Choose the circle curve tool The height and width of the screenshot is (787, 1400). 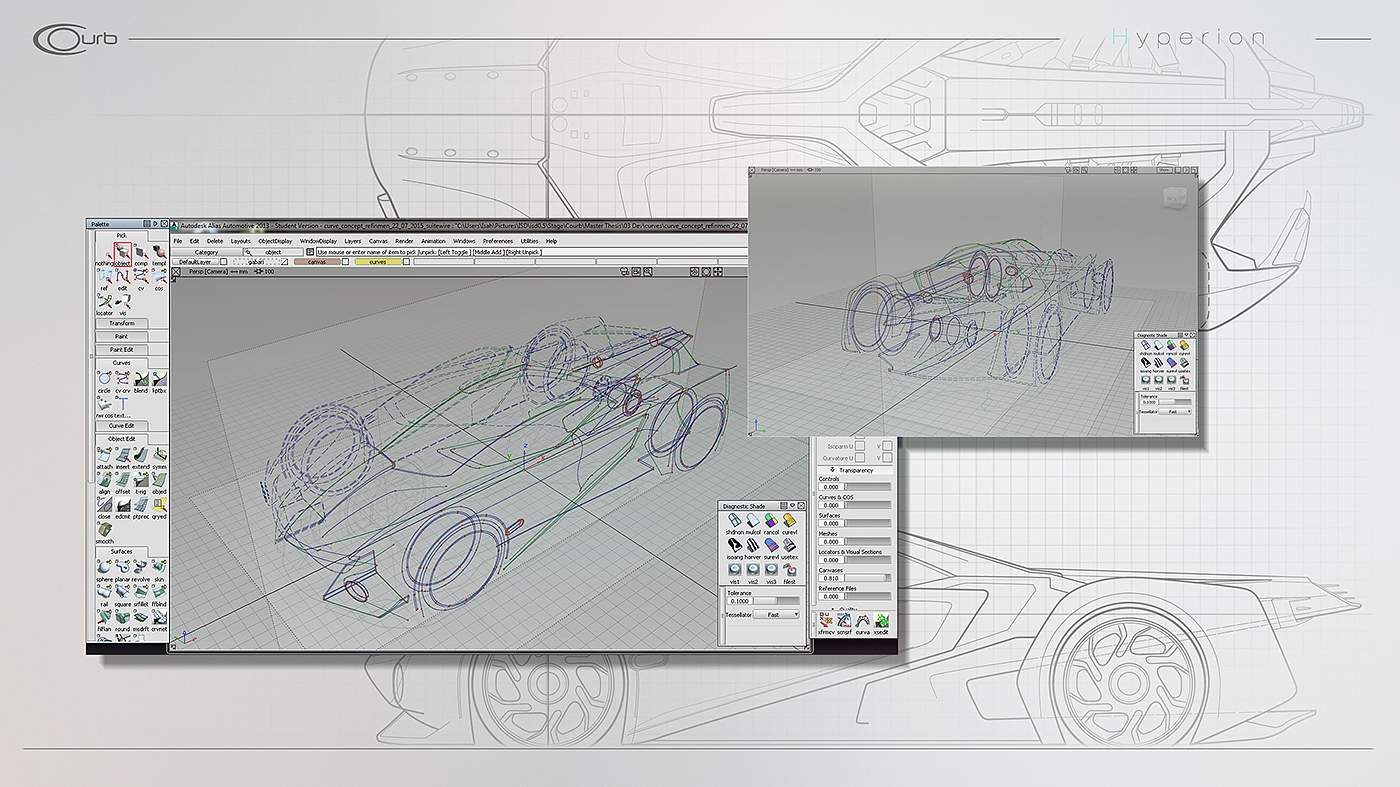click(x=104, y=379)
